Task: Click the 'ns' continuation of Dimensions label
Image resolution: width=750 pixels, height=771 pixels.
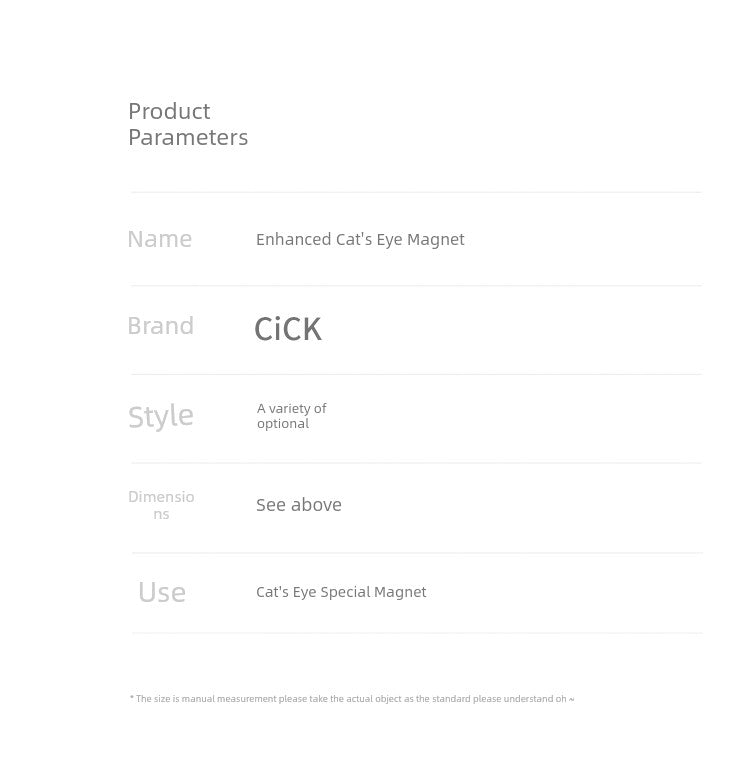Action: (x=161, y=514)
